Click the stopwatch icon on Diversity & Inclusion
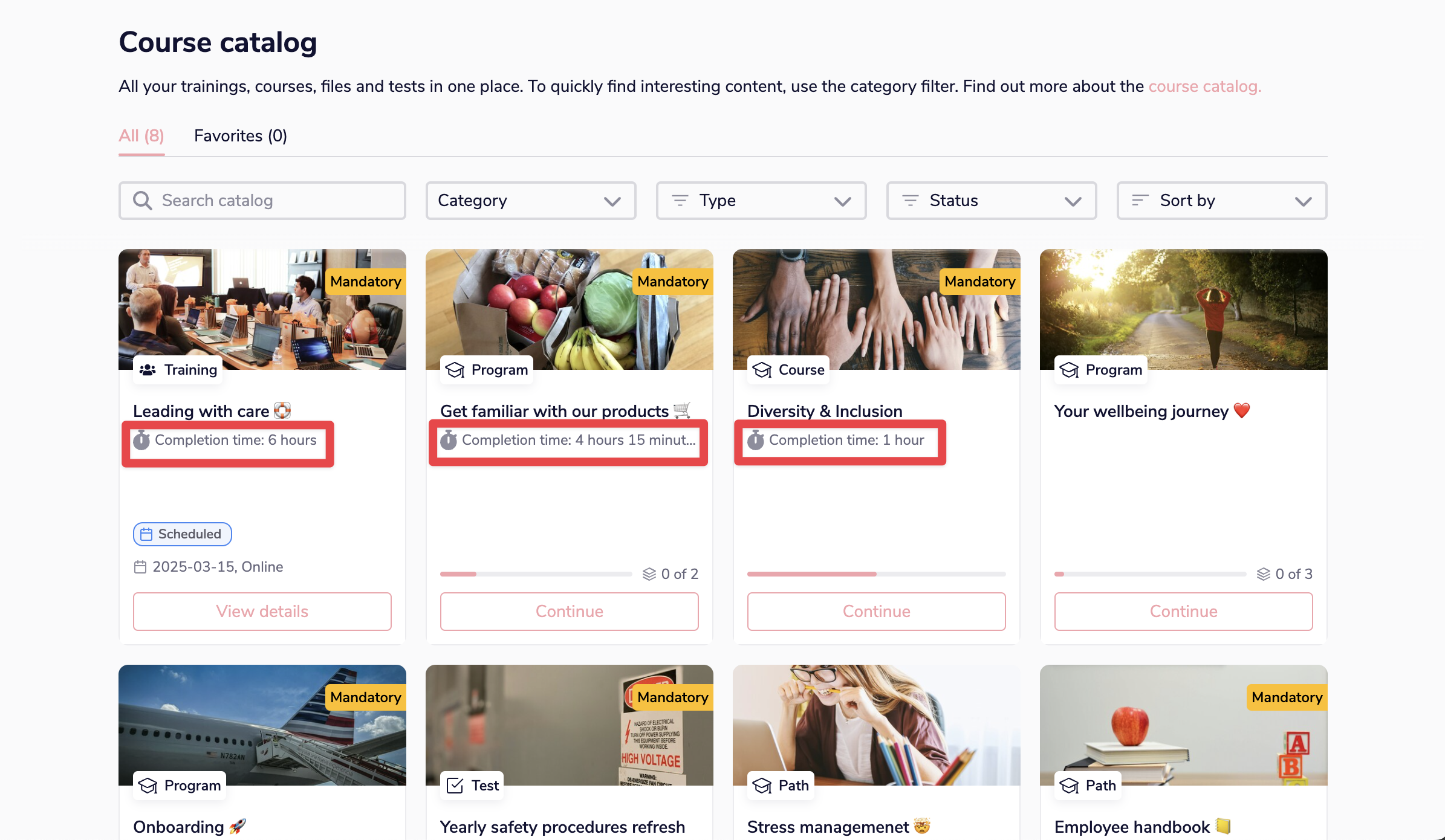This screenshot has width=1445, height=840. (756, 440)
